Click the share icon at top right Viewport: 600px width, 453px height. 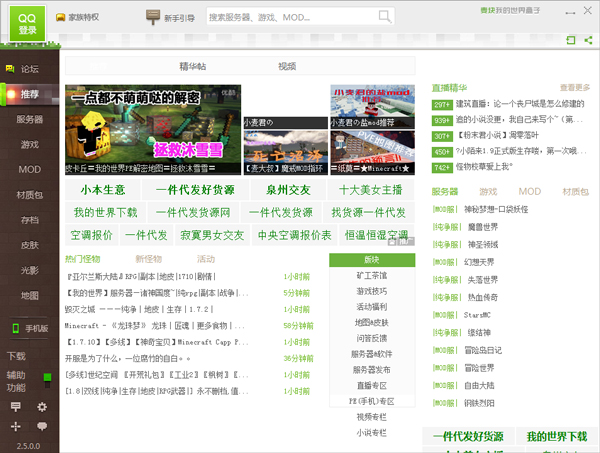(586, 39)
